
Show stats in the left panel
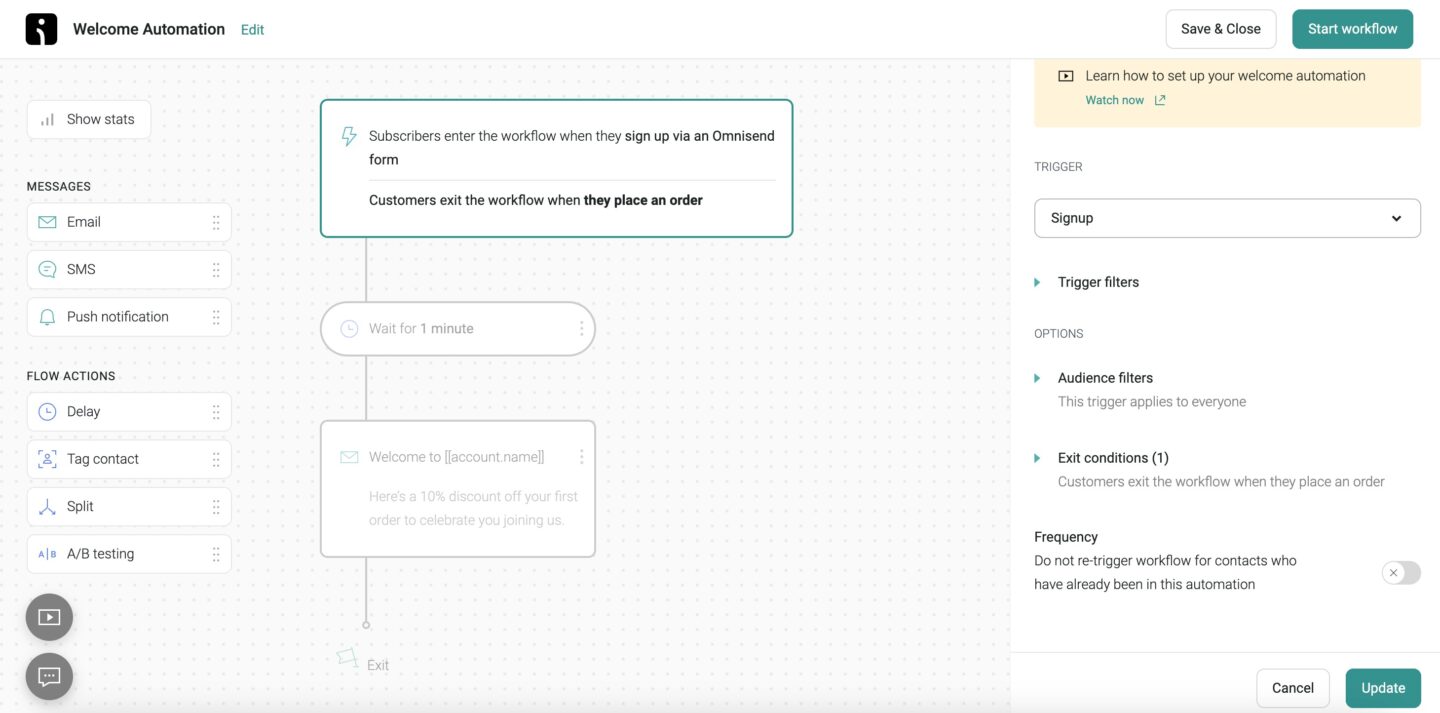coord(89,118)
